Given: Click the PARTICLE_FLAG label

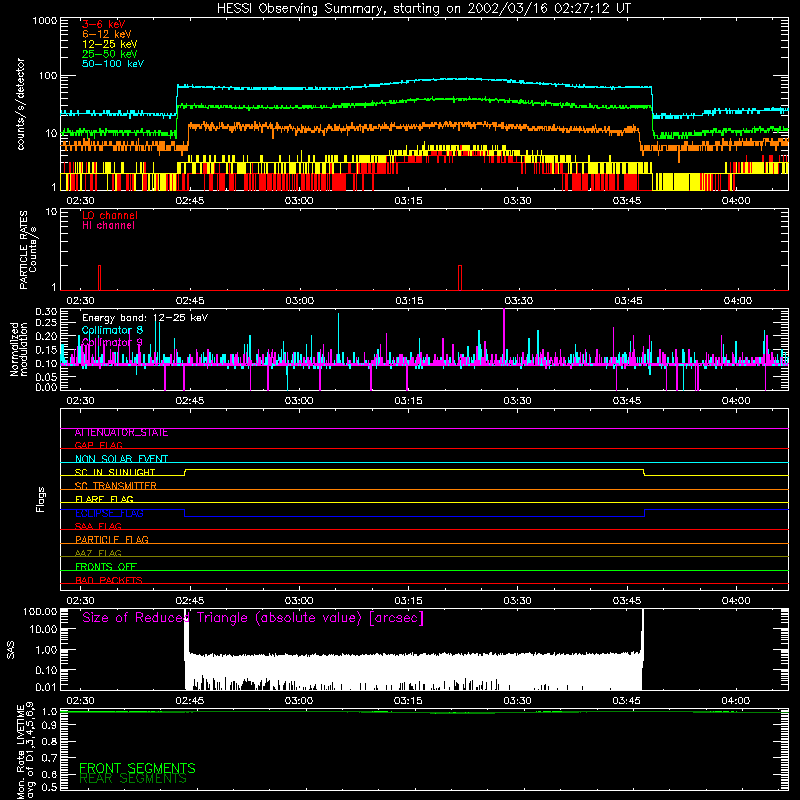Looking at the screenshot, I should pos(112,540).
